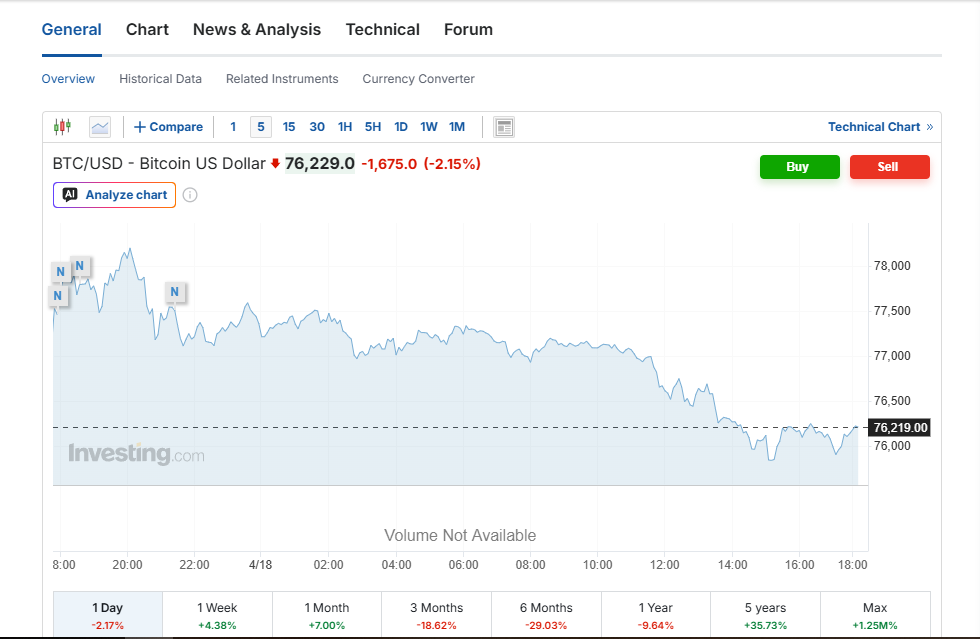
Task: Select the 1D chart interval
Action: [401, 127]
